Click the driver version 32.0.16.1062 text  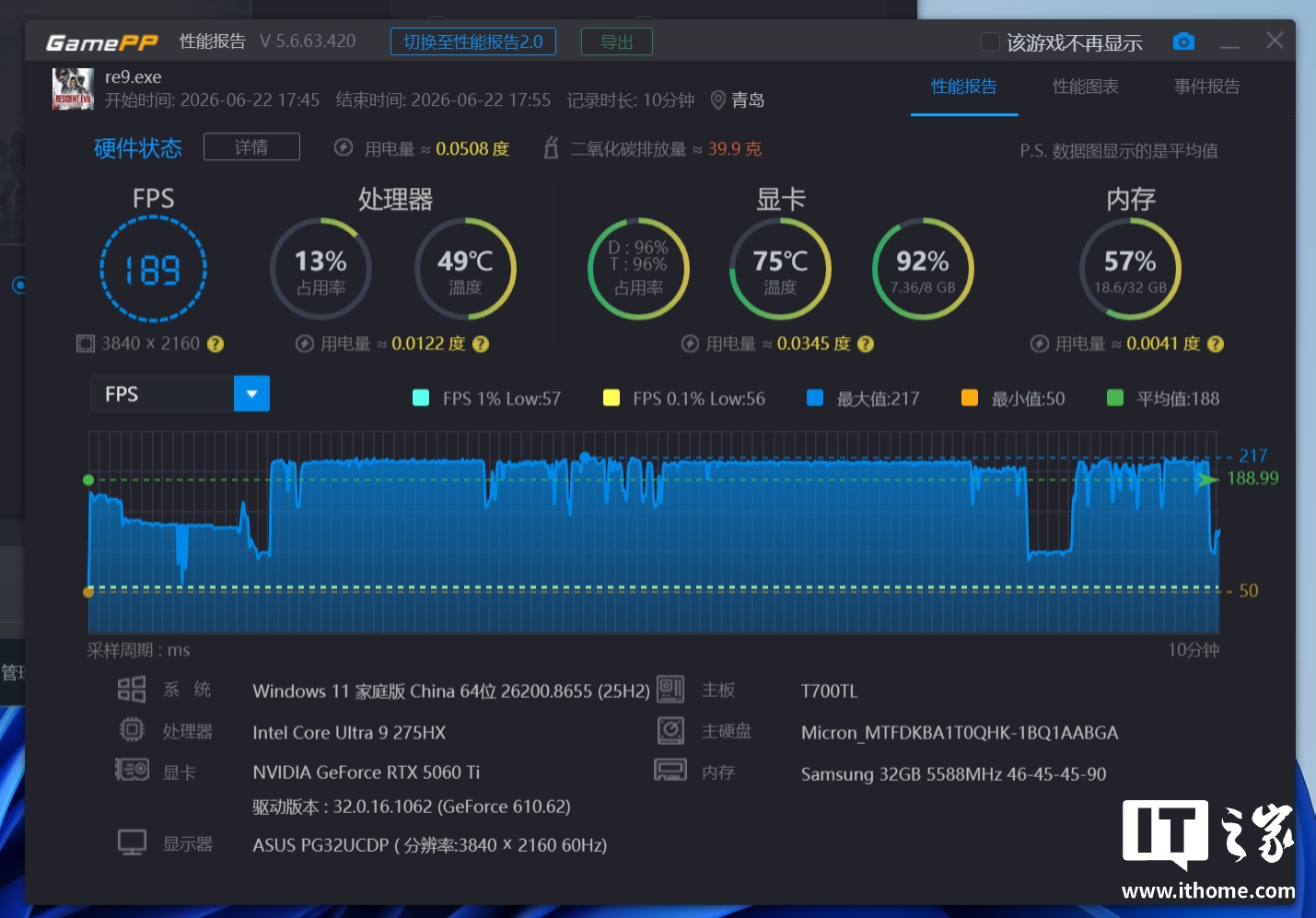pyautogui.click(x=412, y=807)
